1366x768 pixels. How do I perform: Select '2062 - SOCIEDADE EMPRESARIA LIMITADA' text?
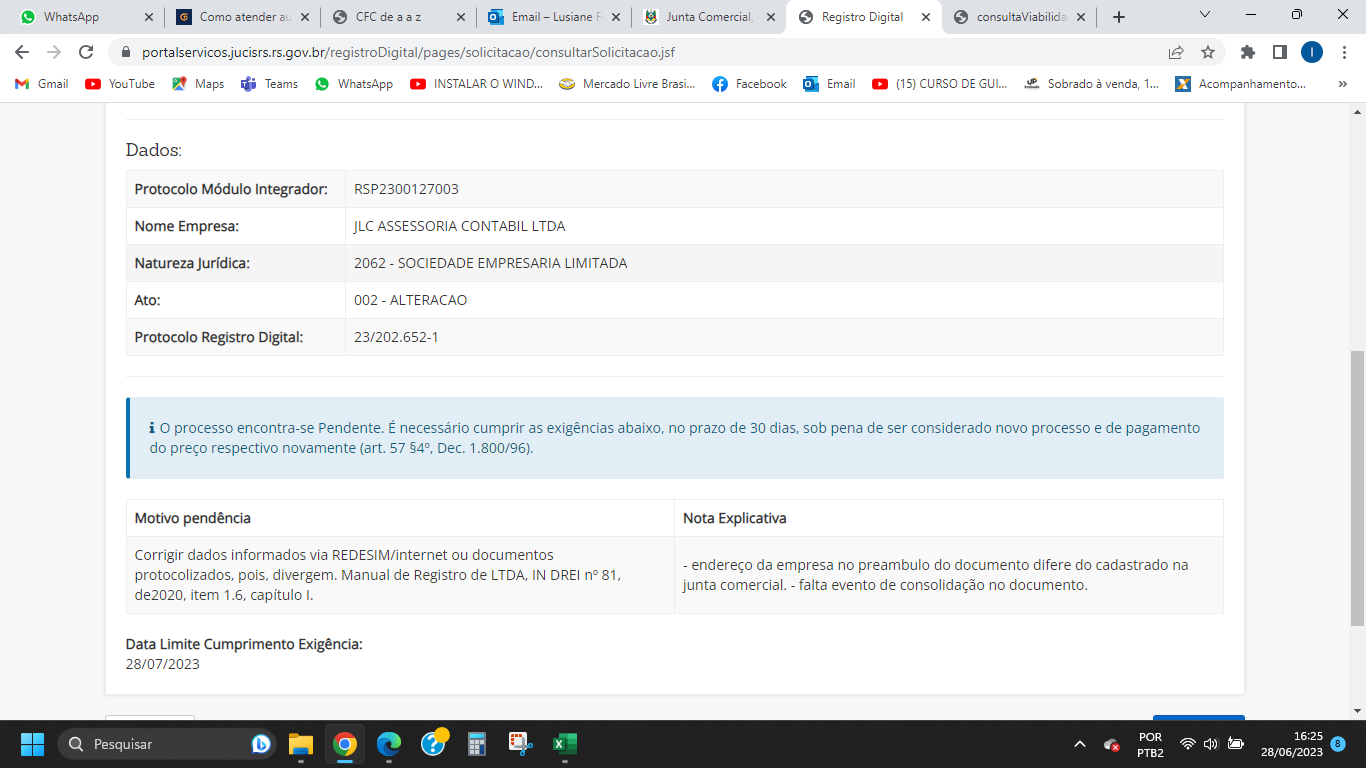[x=490, y=263]
